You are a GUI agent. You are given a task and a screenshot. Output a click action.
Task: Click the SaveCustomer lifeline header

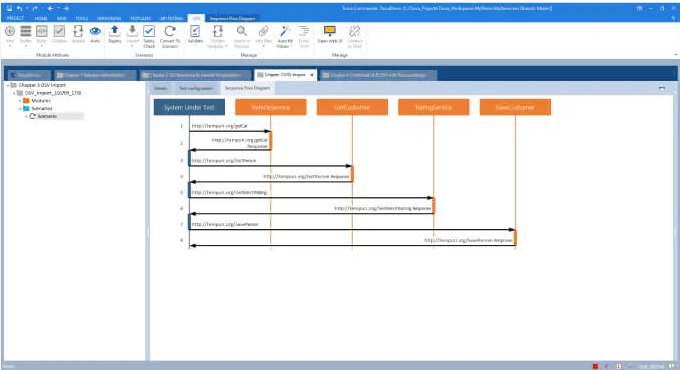[x=515, y=107]
